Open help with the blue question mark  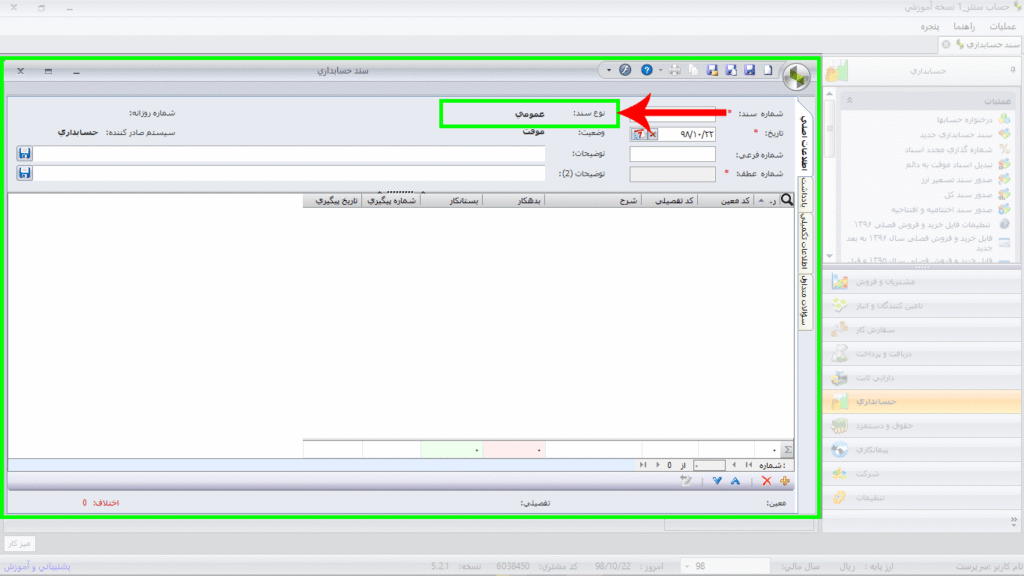647,70
